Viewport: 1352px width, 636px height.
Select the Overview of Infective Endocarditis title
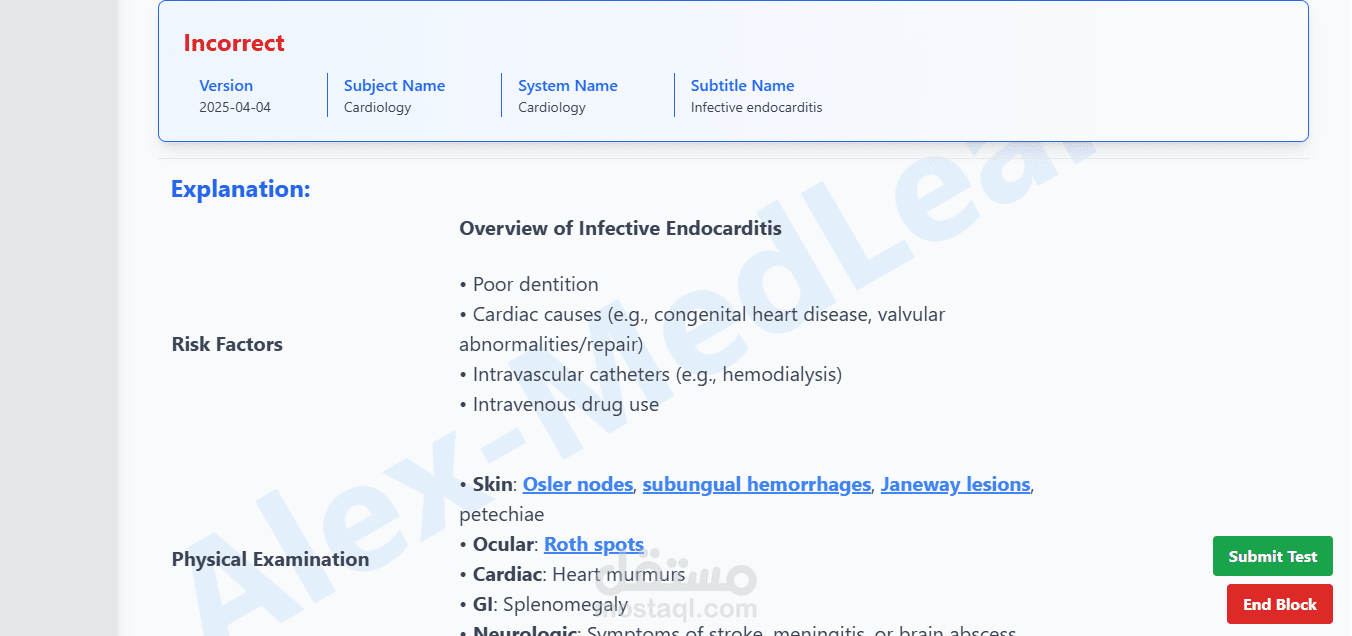click(621, 228)
